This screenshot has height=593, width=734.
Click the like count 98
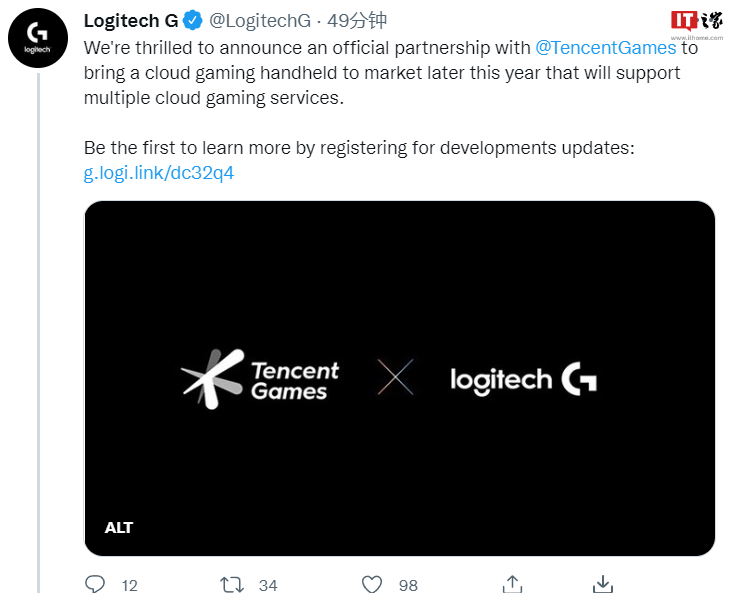point(408,585)
